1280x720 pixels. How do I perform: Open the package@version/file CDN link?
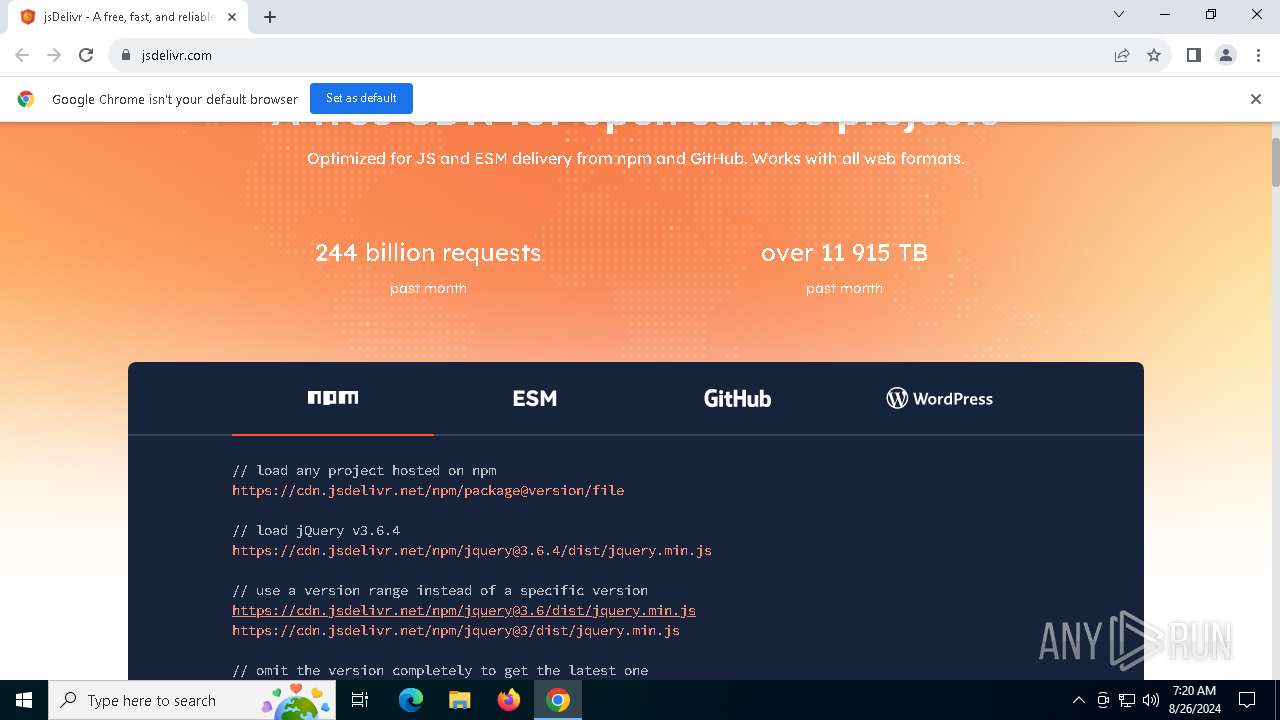428,490
